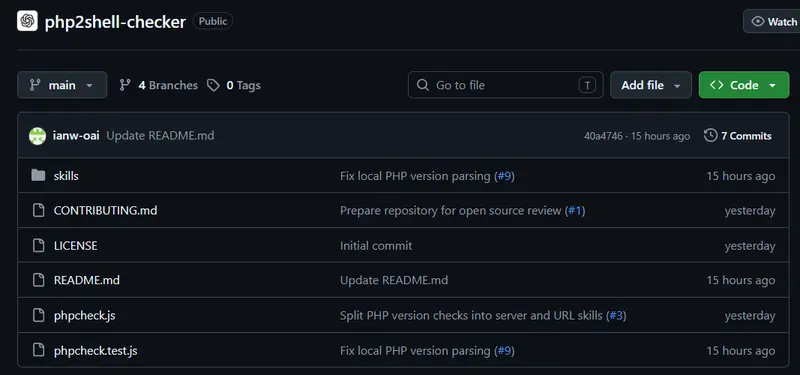Image resolution: width=800 pixels, height=375 pixels.
Task: Click the file icon for phpcheck.test.js
Action: (x=38, y=351)
